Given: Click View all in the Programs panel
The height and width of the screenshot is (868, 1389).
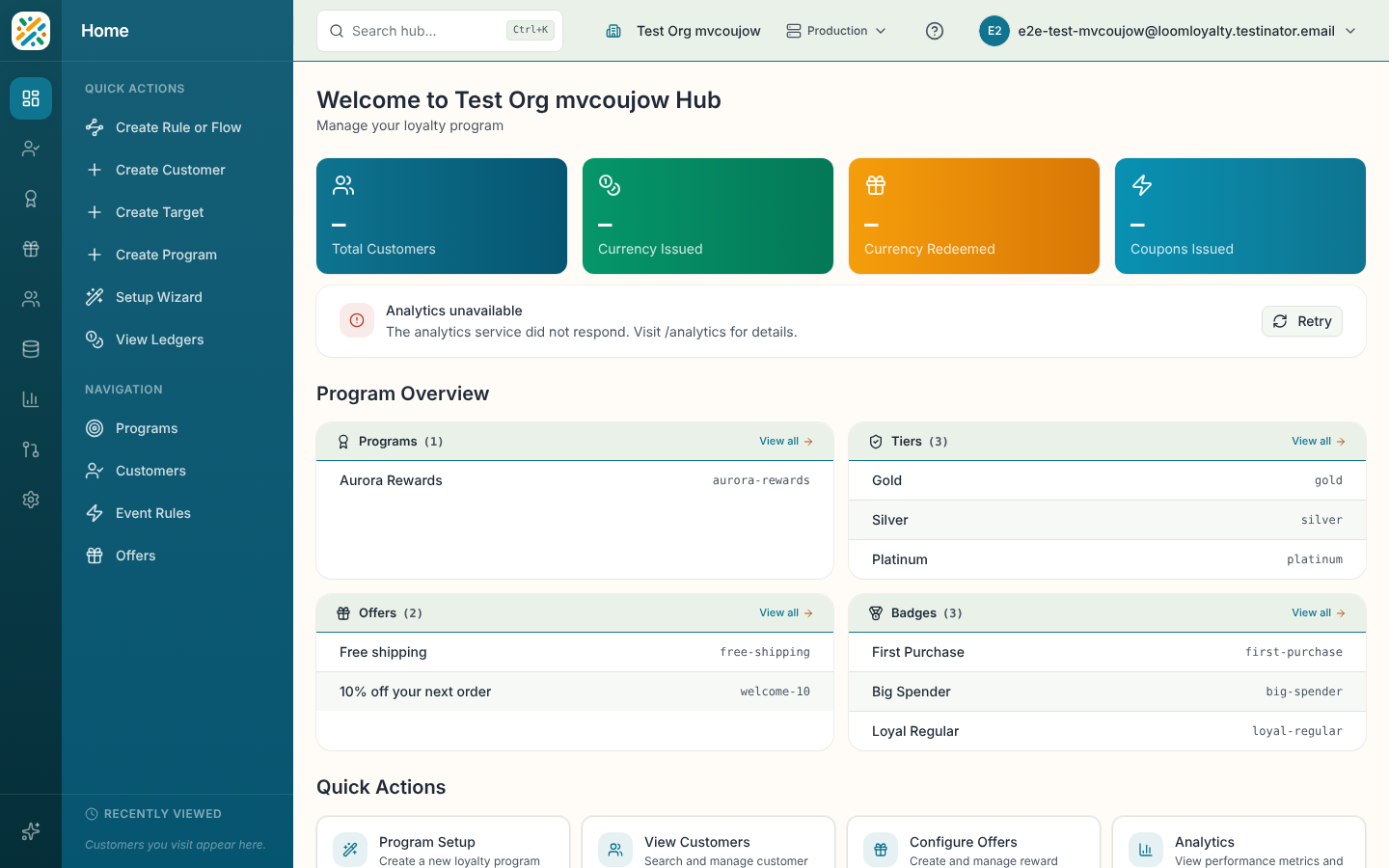Looking at the screenshot, I should 786,442.
